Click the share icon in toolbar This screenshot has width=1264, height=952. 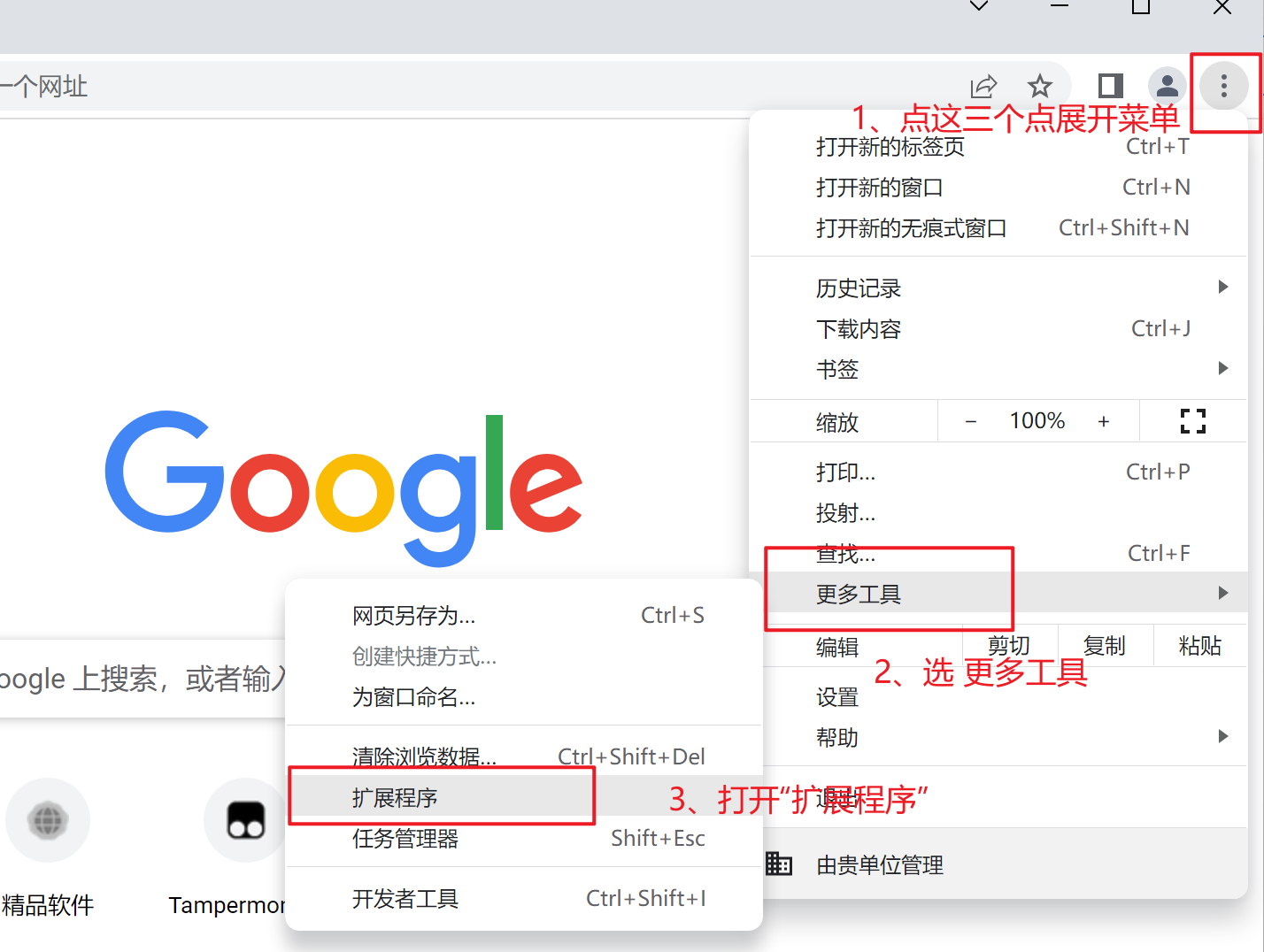click(984, 86)
